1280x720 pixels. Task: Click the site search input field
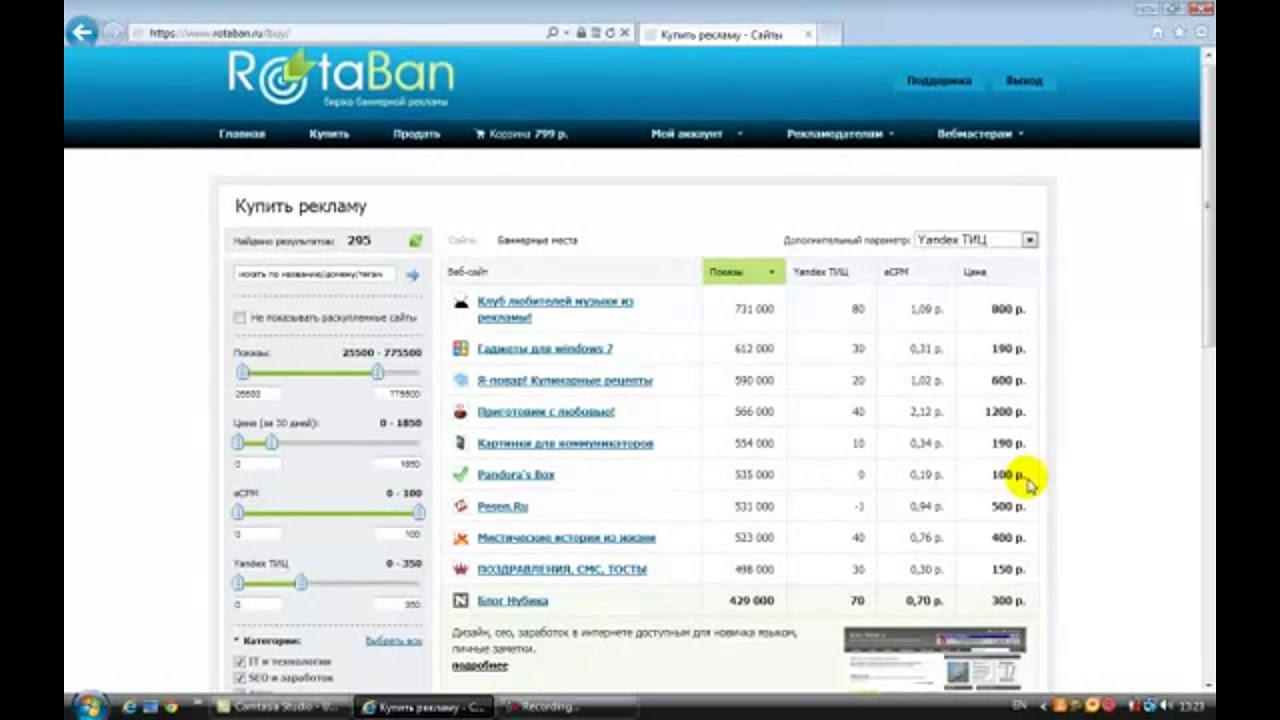coord(315,274)
